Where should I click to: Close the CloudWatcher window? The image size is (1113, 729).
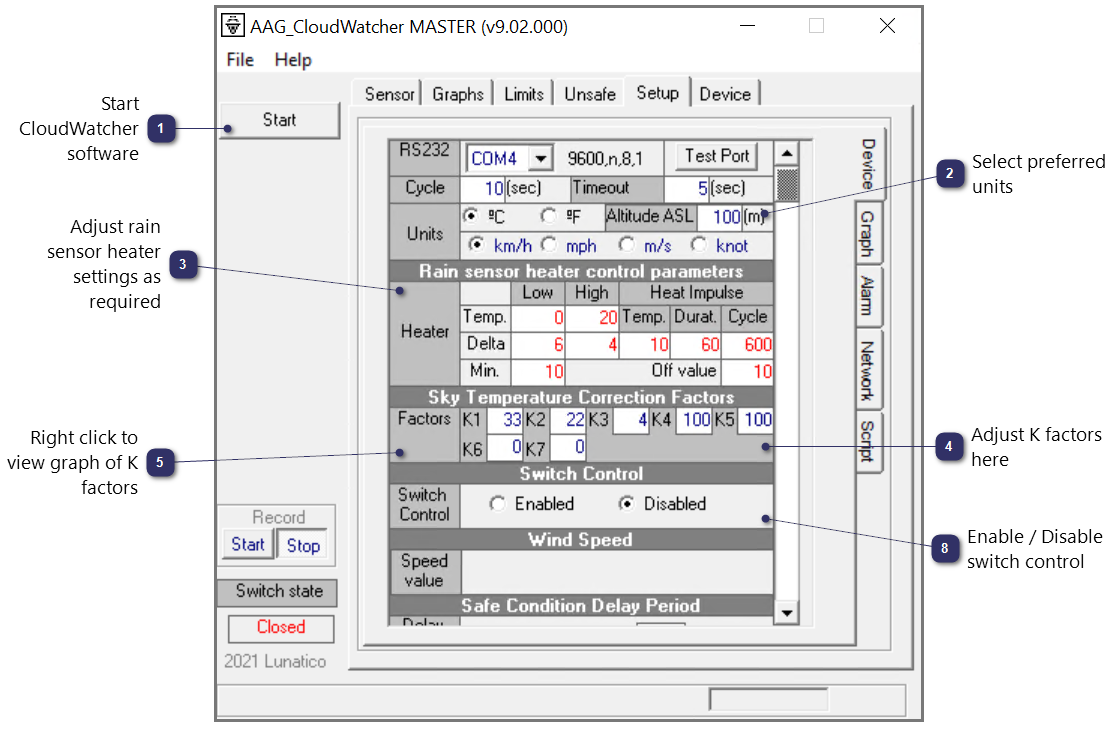887,26
